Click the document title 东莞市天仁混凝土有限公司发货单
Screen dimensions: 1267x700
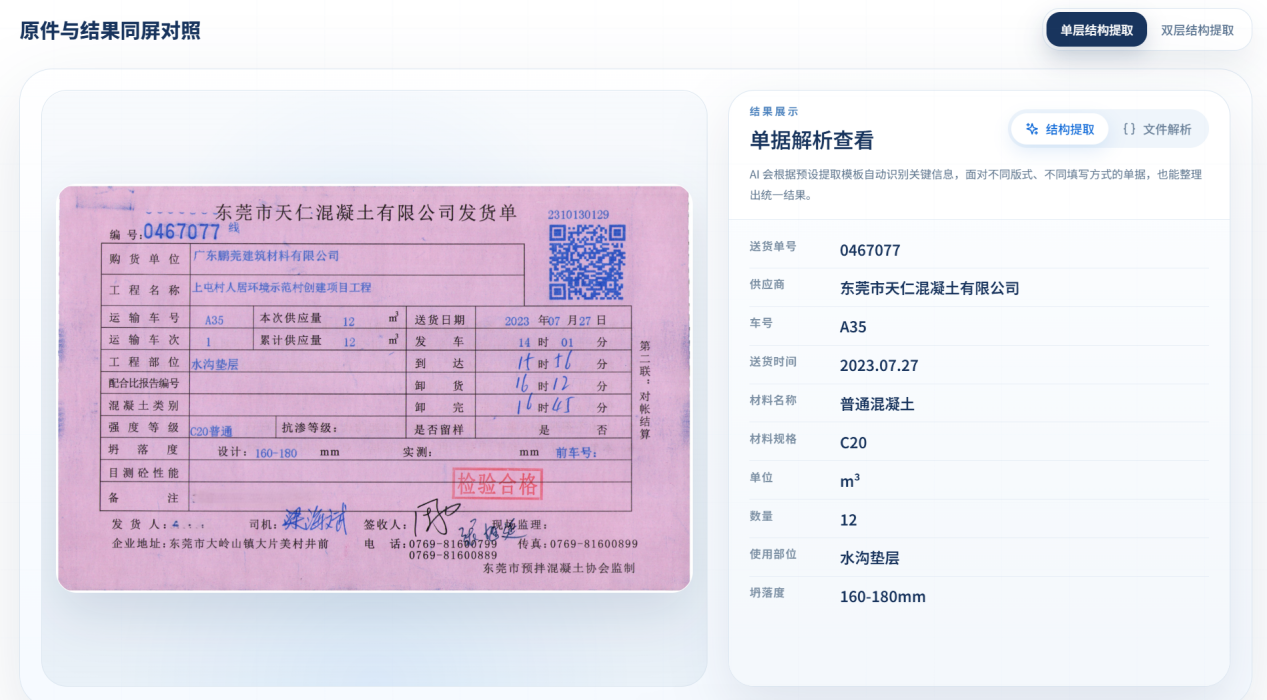366,212
